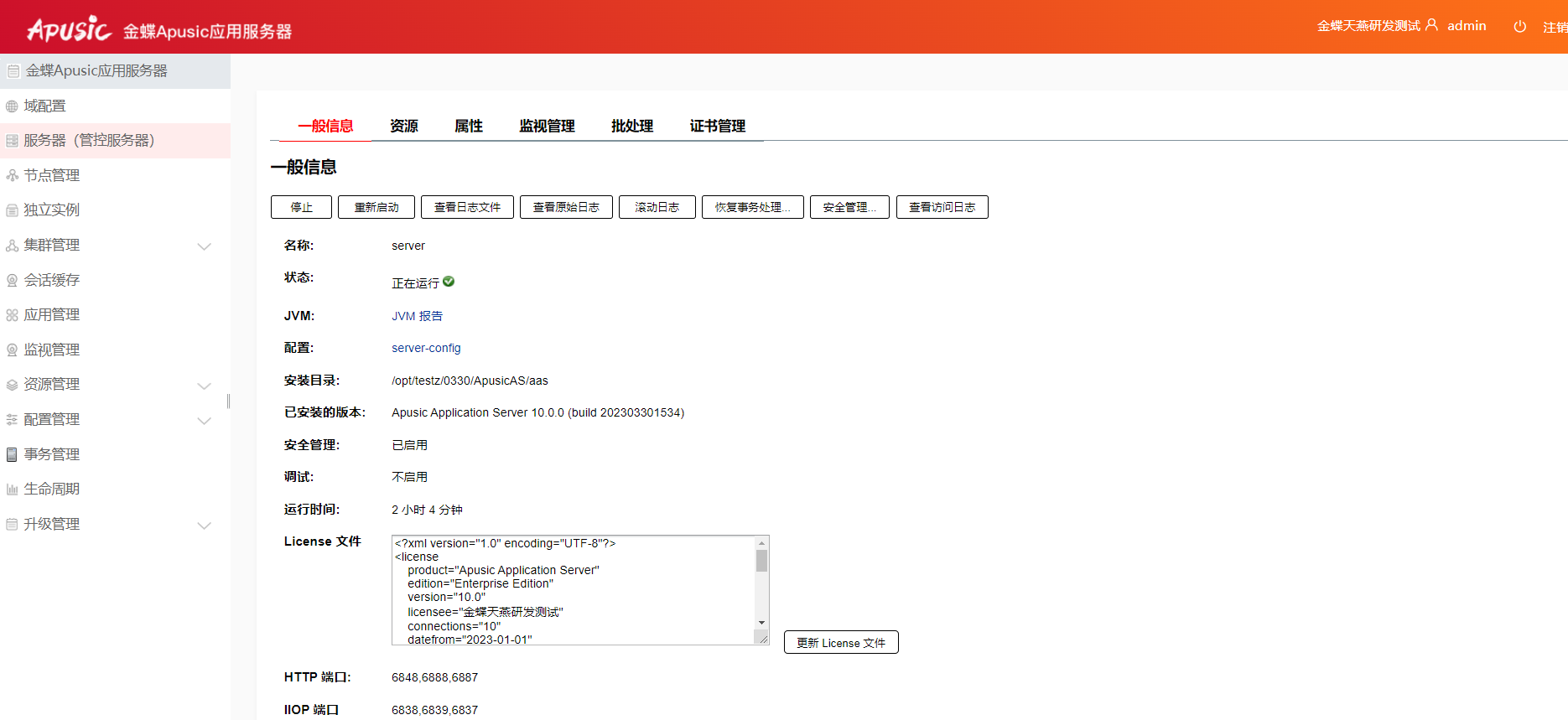
Task: Click the 生命周期 bar chart icon
Action: [x=12, y=489]
